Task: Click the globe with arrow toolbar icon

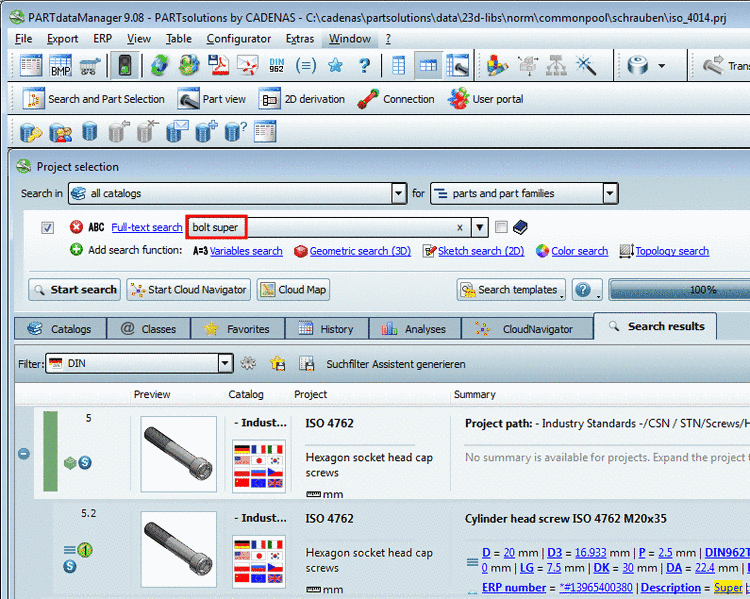Action: 189,66
